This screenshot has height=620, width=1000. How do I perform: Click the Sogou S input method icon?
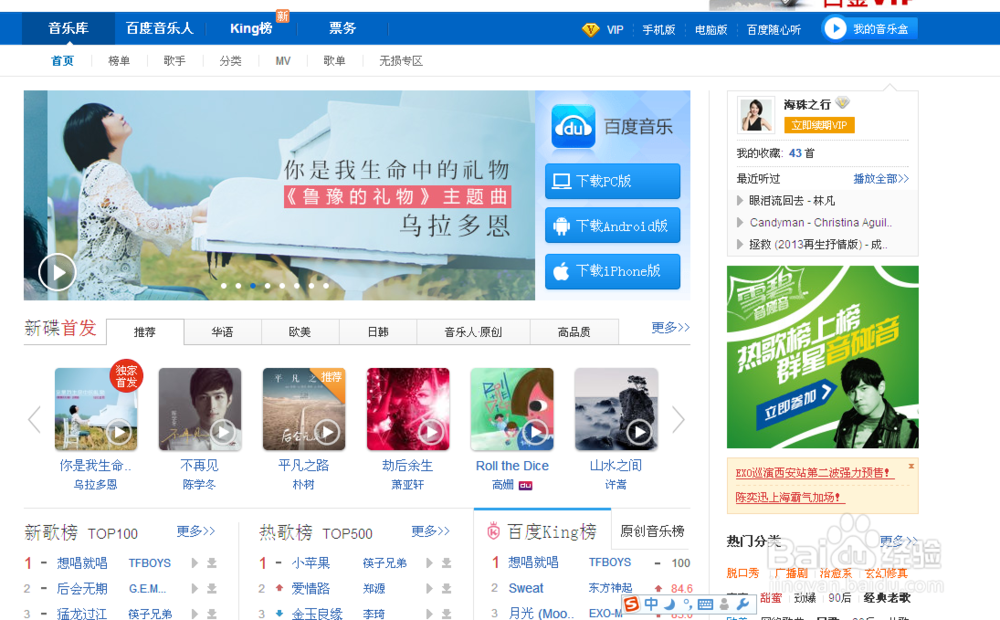coord(631,603)
